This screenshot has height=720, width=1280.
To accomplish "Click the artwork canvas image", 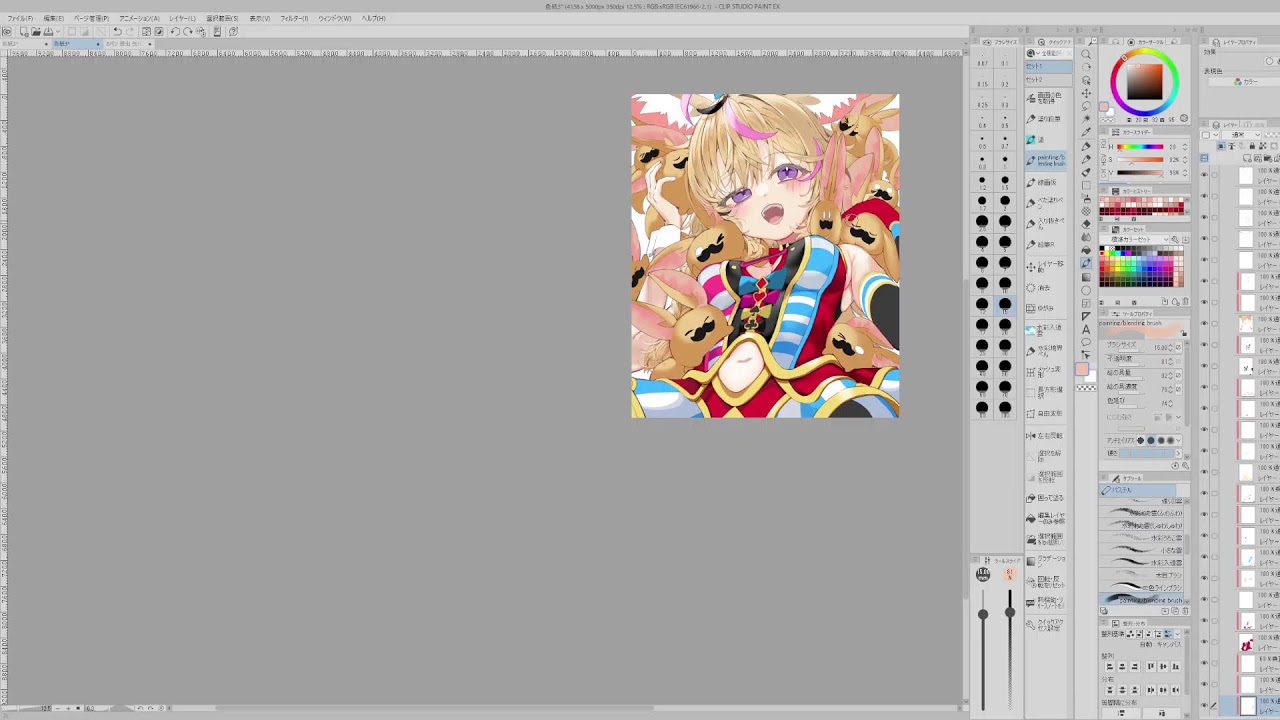I will (x=765, y=256).
